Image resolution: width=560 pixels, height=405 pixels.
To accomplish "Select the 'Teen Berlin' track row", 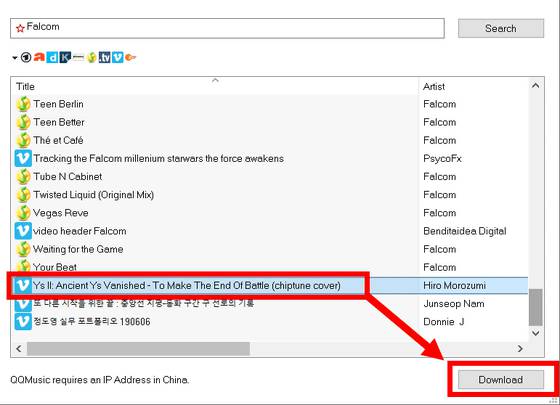I will click(271, 104).
